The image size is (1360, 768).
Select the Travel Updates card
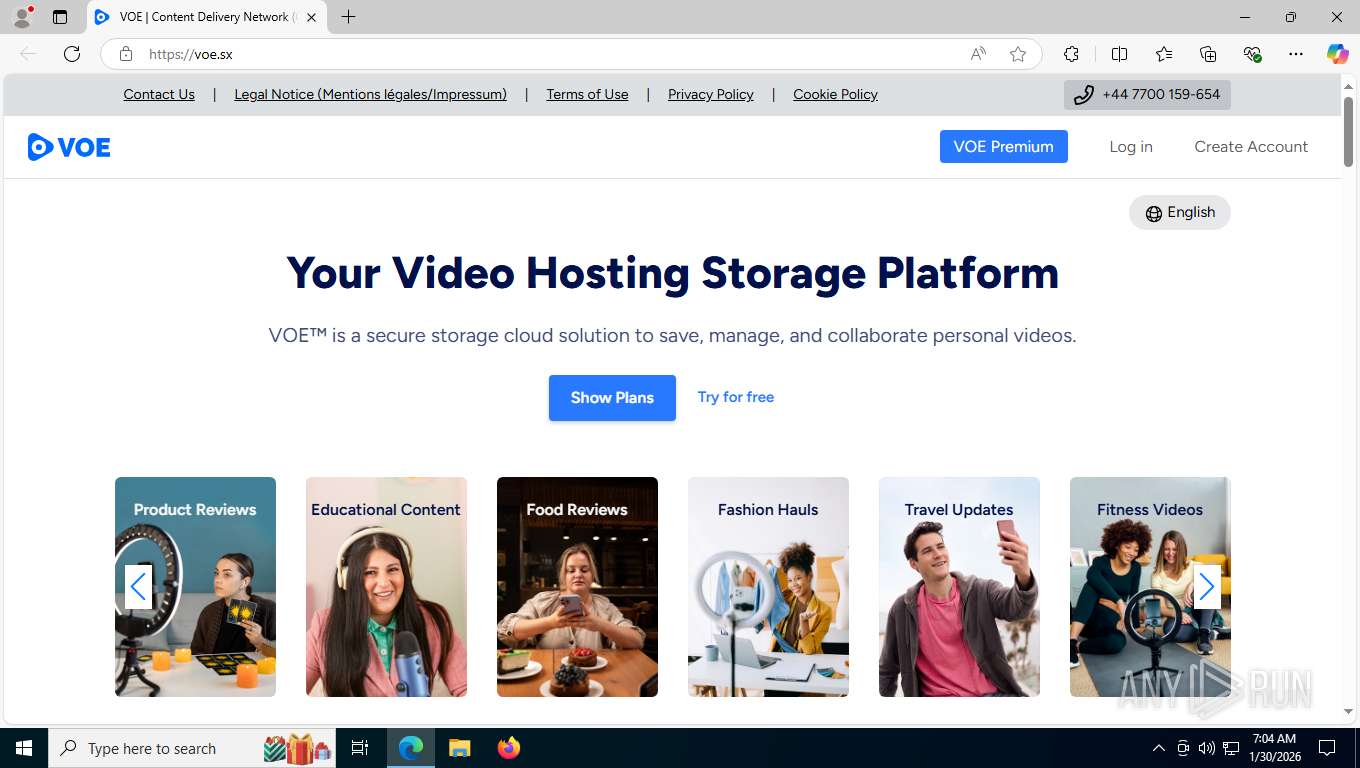point(959,587)
